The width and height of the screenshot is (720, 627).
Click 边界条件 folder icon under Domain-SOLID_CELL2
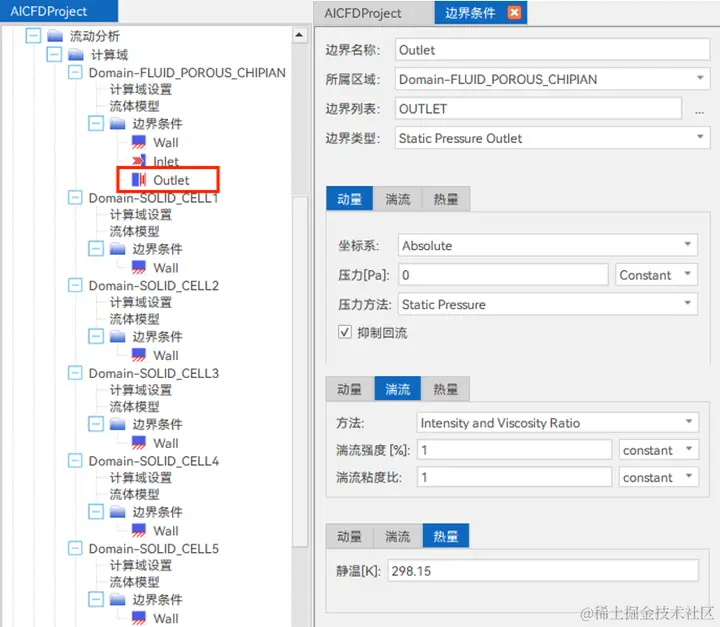(x=118, y=337)
